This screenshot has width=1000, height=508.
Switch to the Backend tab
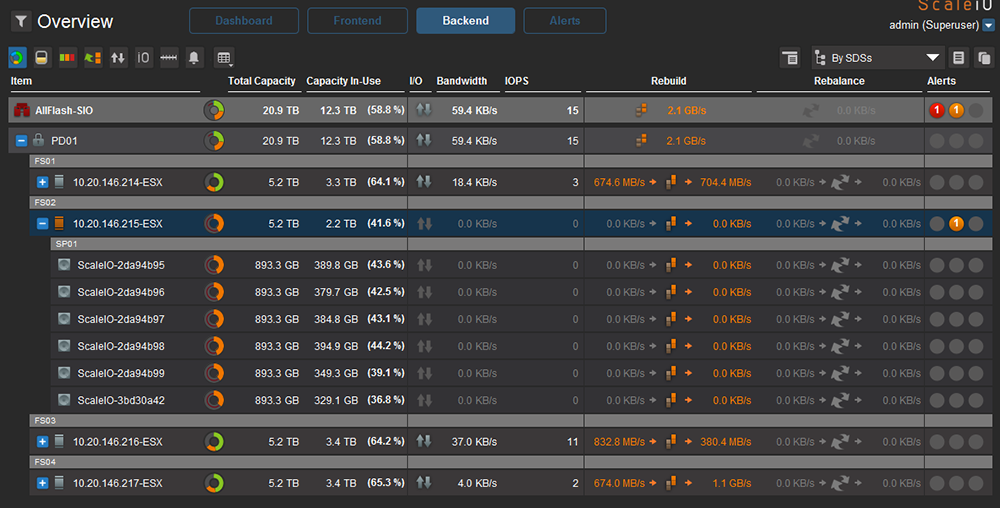coord(466,20)
